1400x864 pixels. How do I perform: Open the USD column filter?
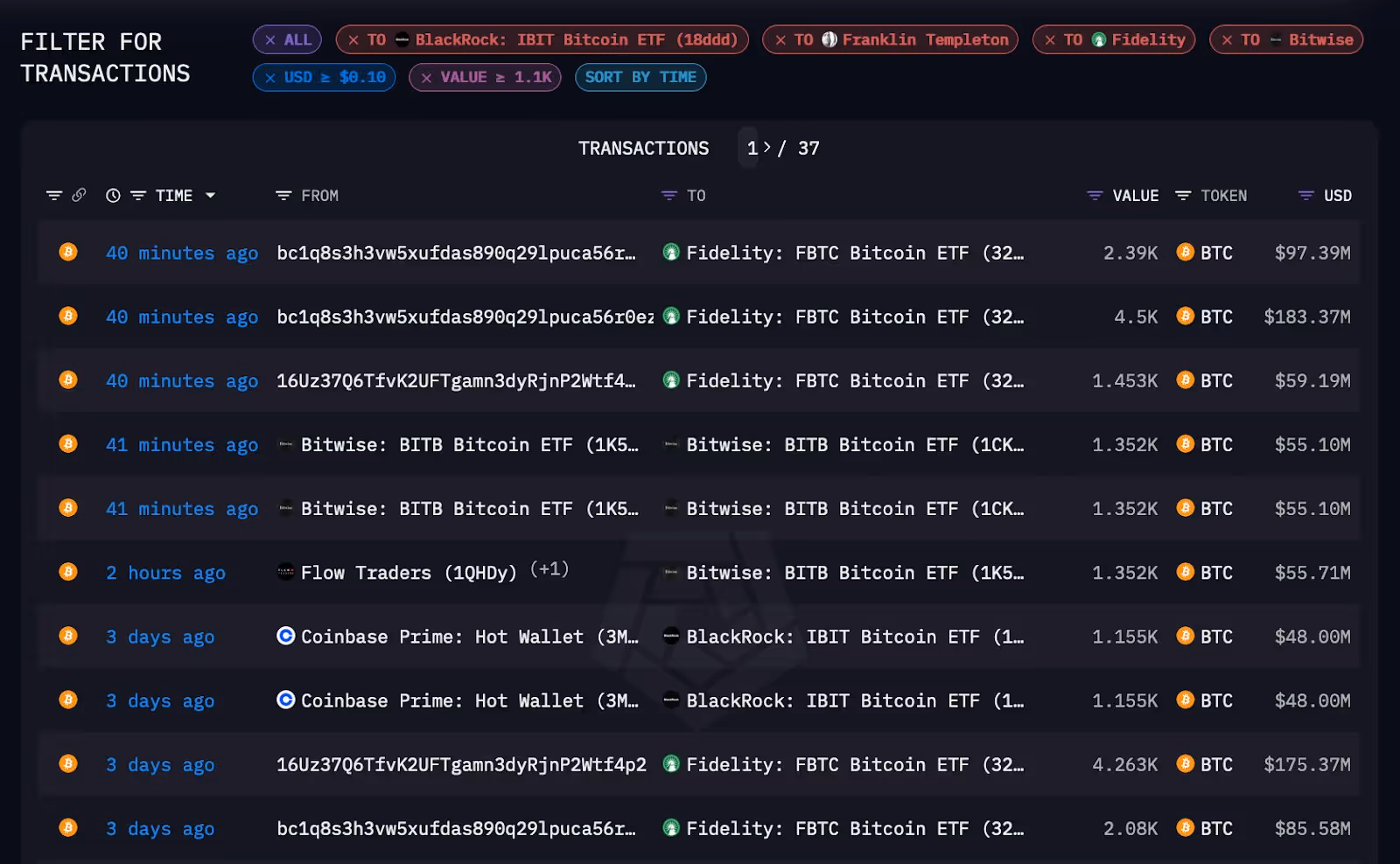pos(1306,196)
